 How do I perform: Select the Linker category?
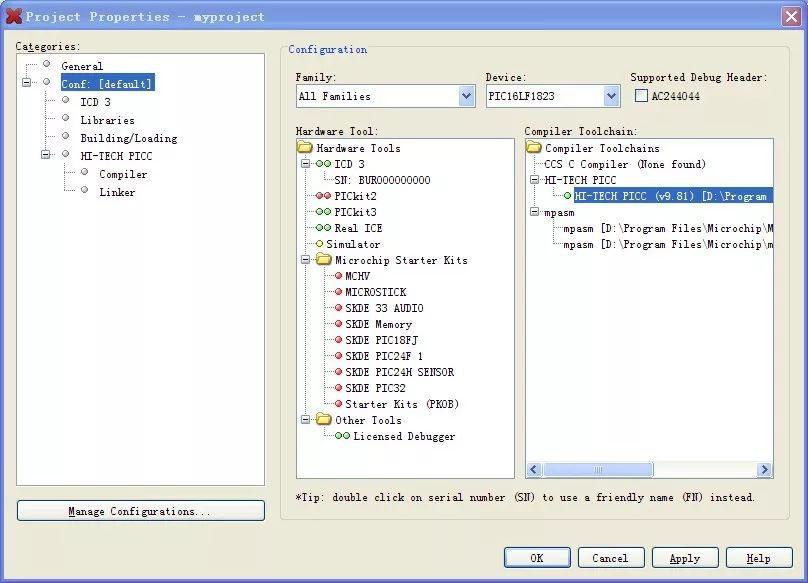pos(117,192)
